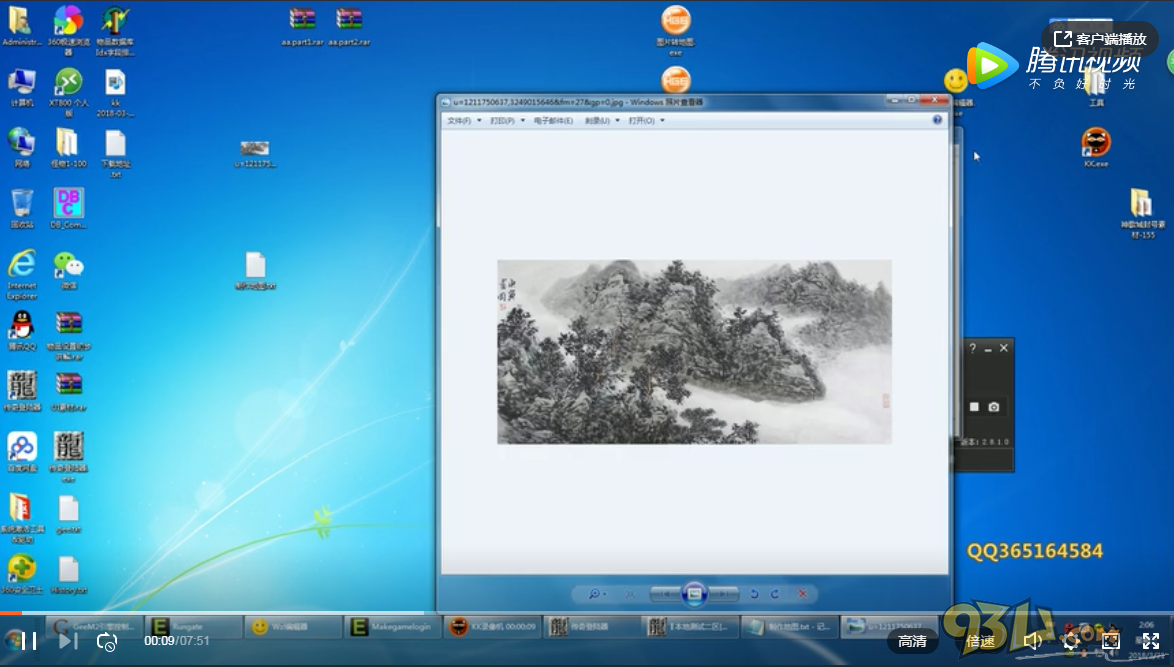Open the 打开(O) menu in Photo Viewer

pyautogui.click(x=641, y=121)
